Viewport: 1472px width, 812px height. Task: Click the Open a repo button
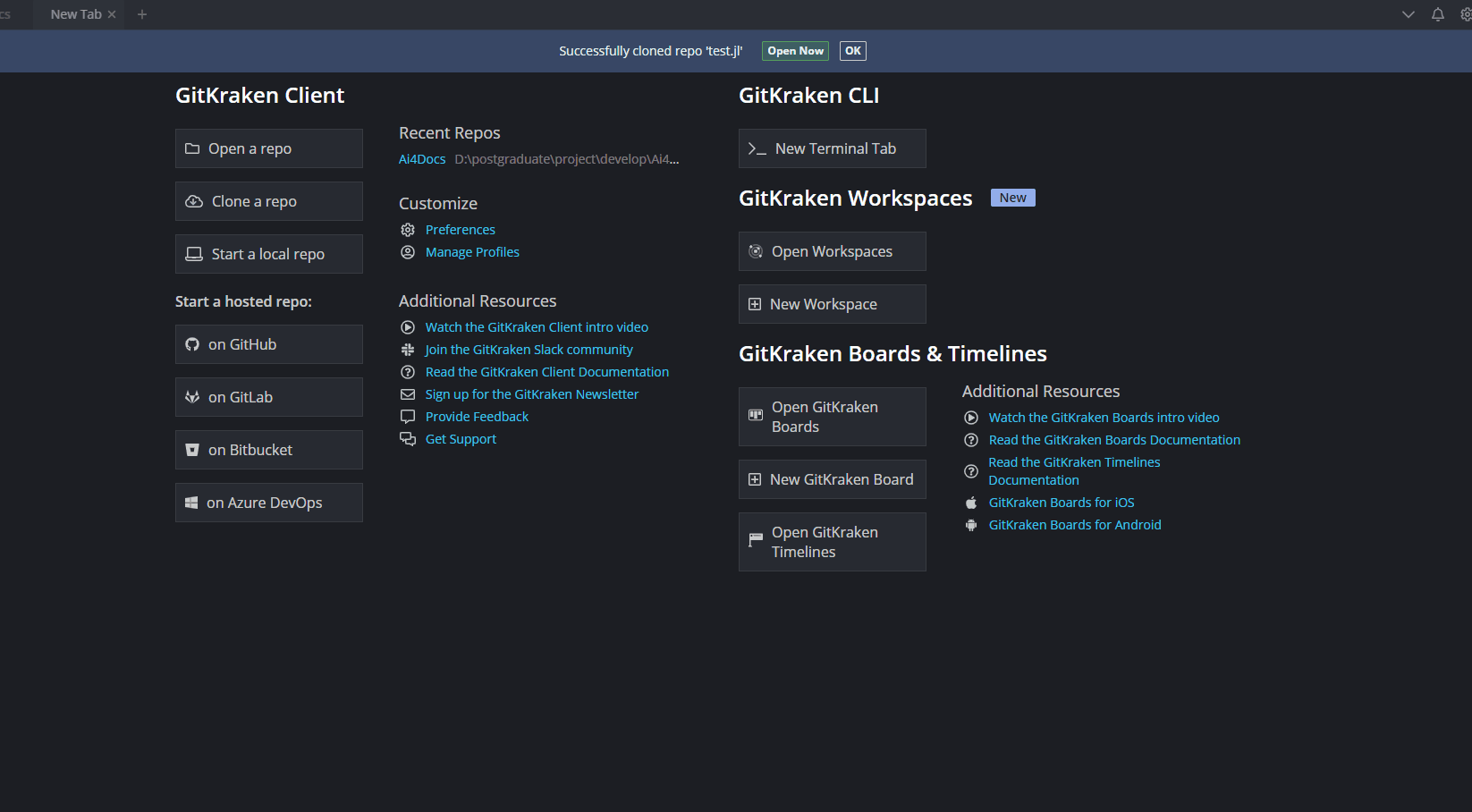[x=268, y=148]
